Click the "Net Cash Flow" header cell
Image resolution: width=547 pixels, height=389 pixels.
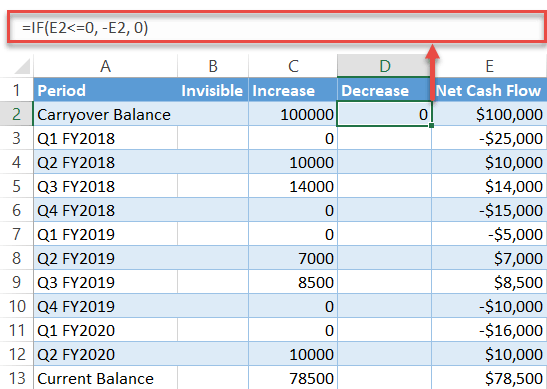(x=489, y=90)
